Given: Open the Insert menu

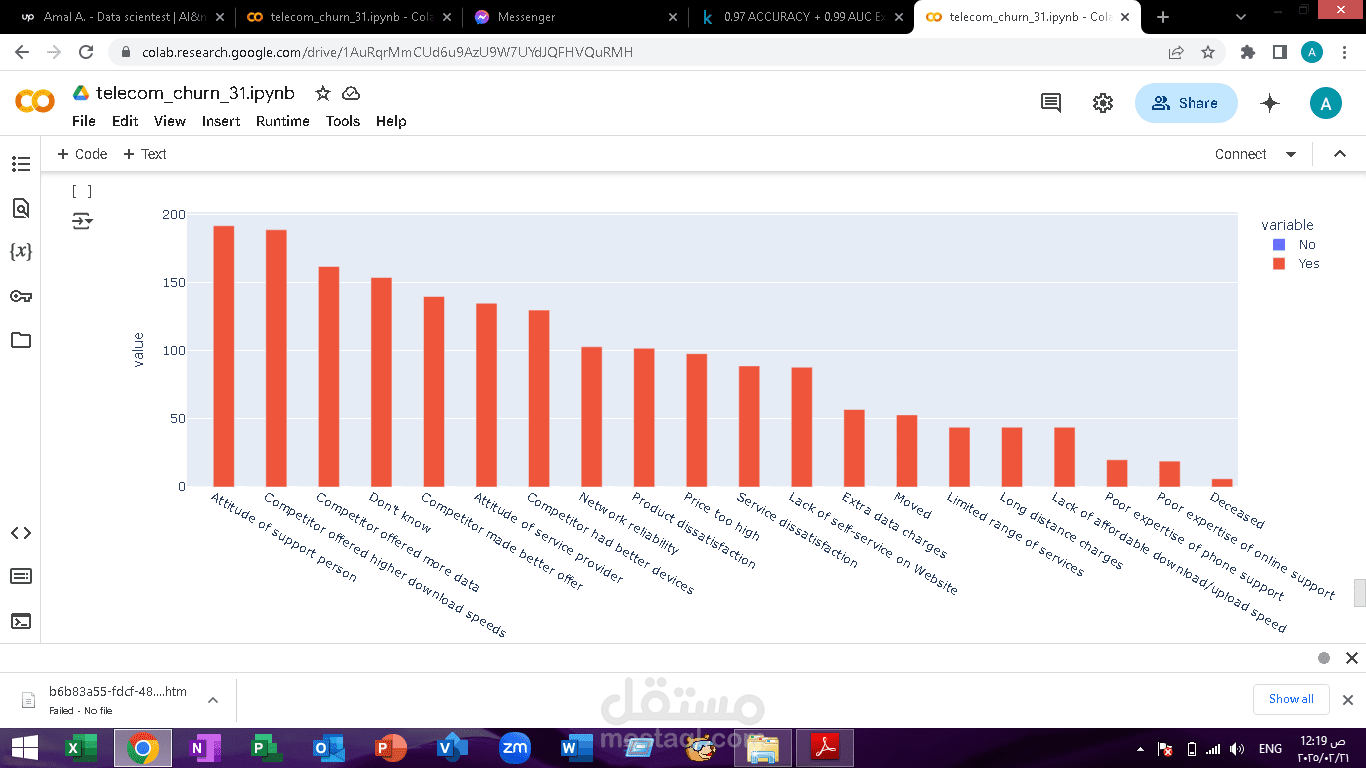Looking at the screenshot, I should [221, 121].
